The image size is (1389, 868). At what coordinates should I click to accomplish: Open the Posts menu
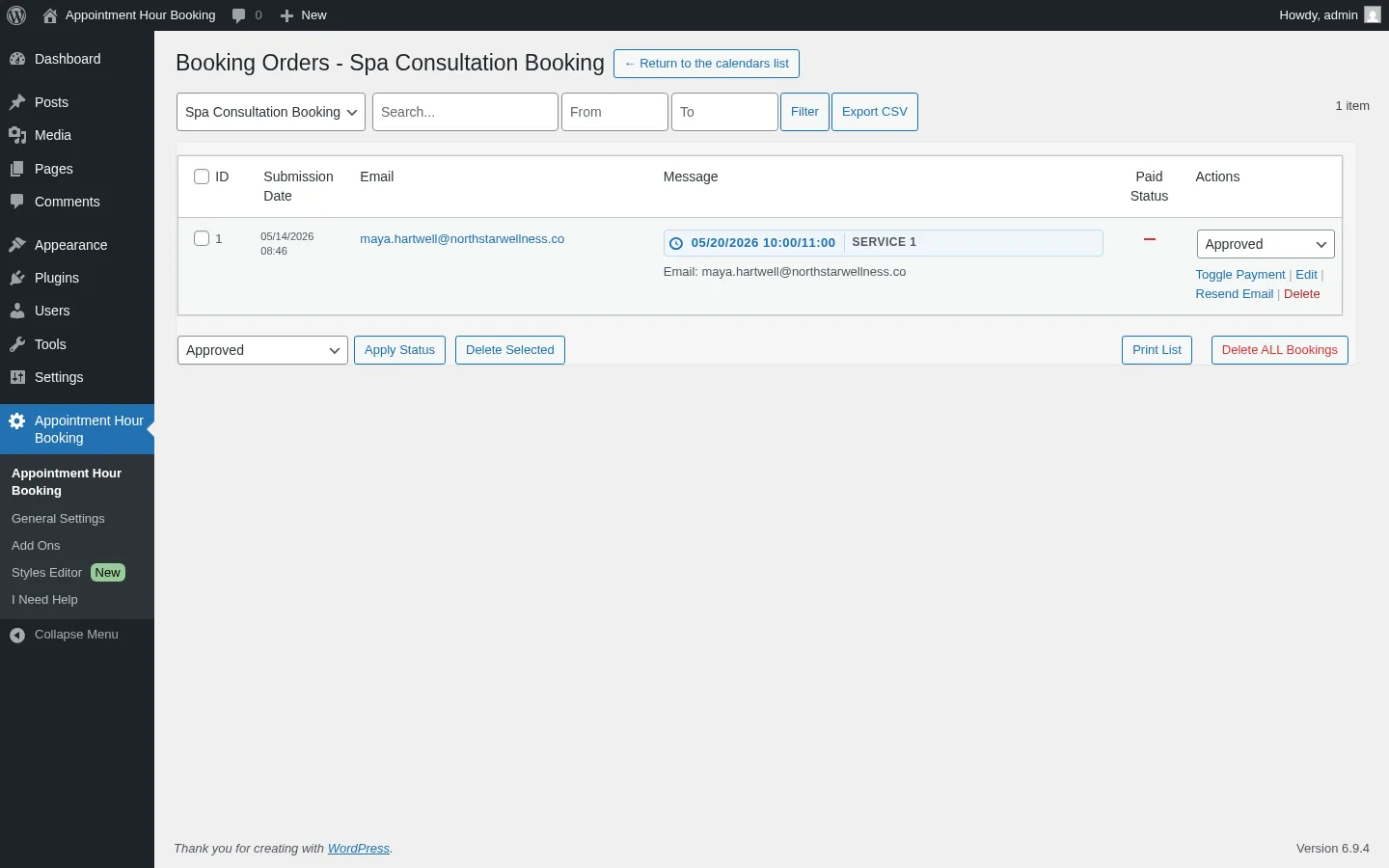tap(77, 102)
